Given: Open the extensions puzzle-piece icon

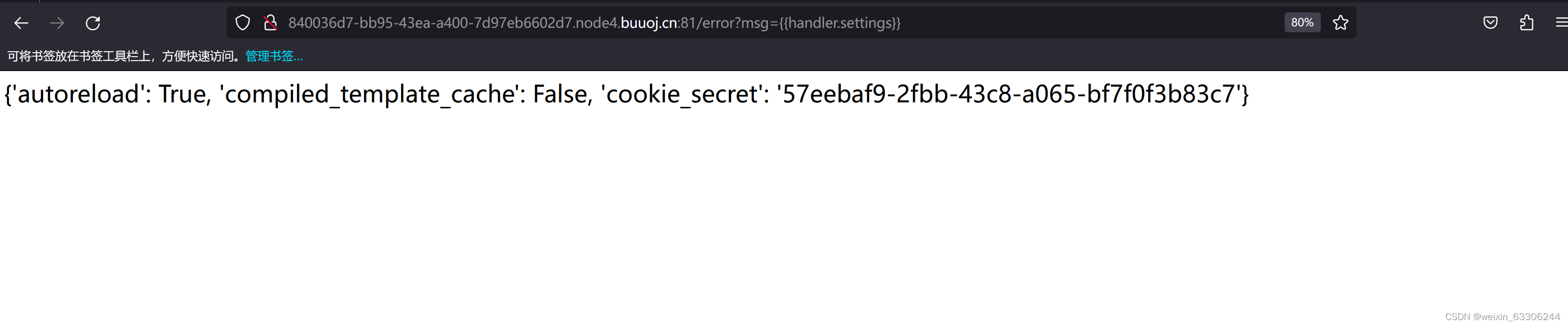Looking at the screenshot, I should pyautogui.click(x=1526, y=22).
